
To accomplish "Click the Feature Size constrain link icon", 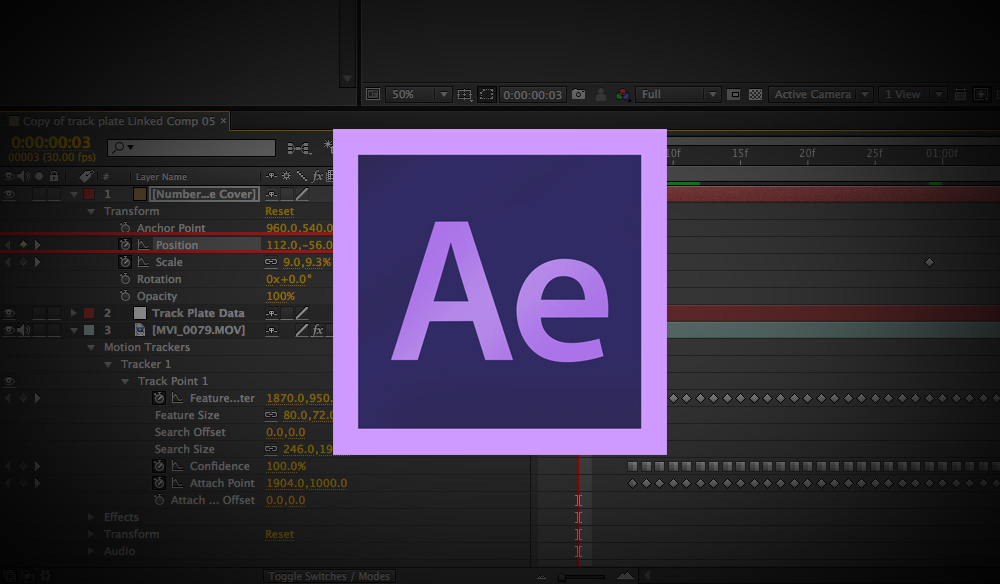I will click(271, 415).
